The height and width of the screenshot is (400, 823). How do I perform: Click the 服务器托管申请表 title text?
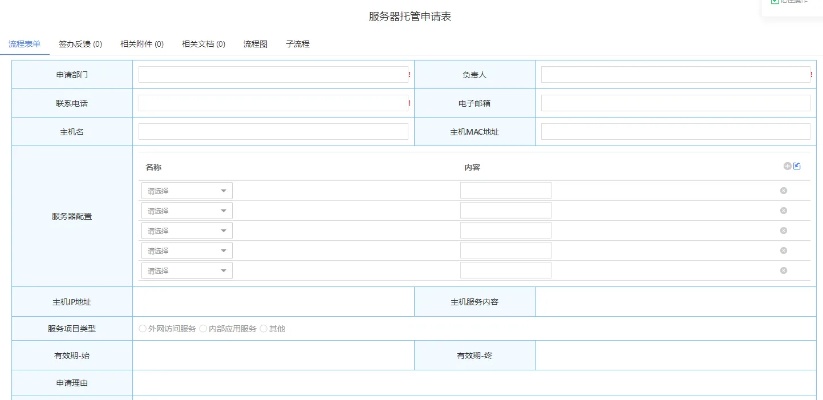click(410, 17)
